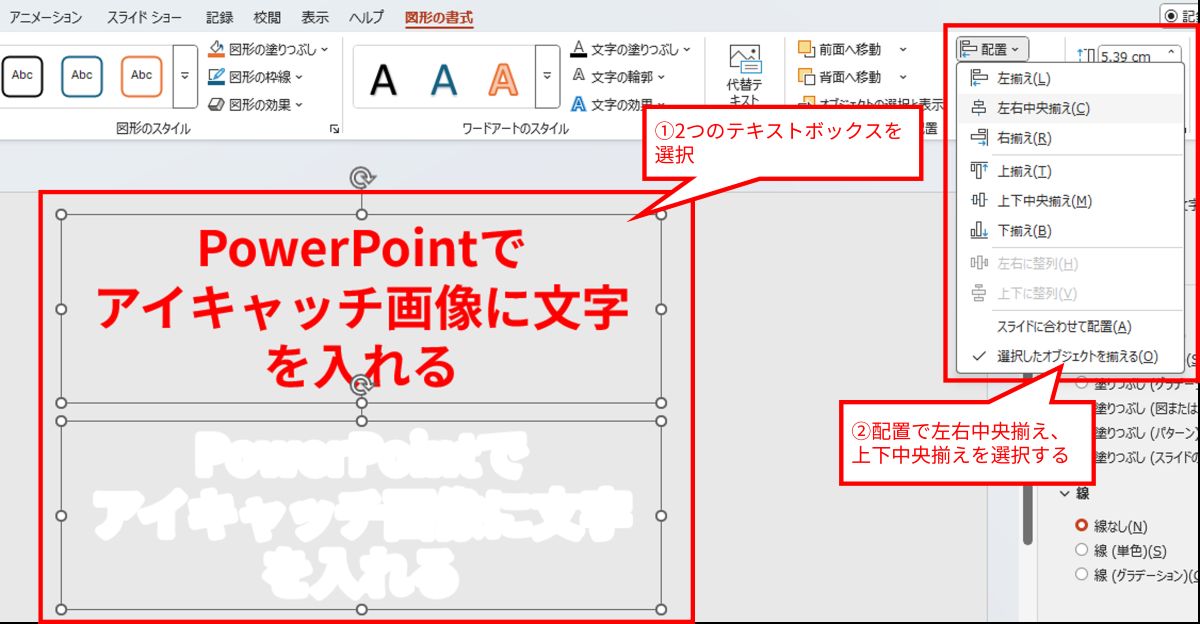Click the red PowerPoint title text box
Viewport: 1200px width, 624px height.
361,309
